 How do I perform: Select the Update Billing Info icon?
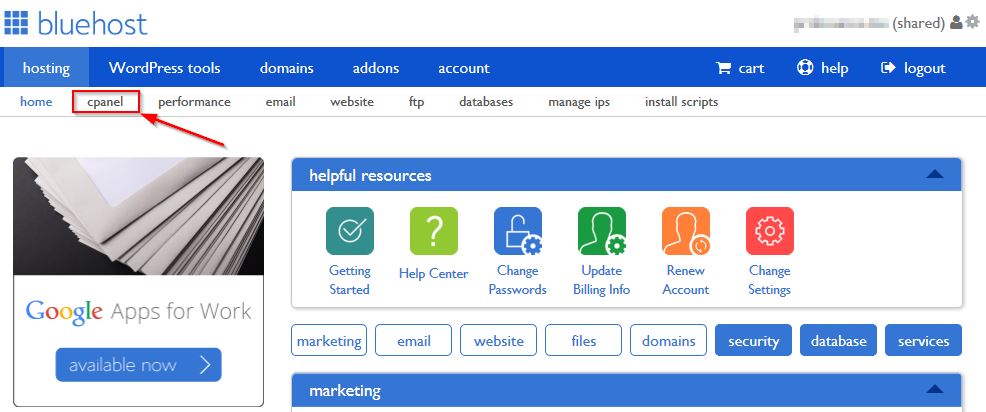[x=602, y=231]
